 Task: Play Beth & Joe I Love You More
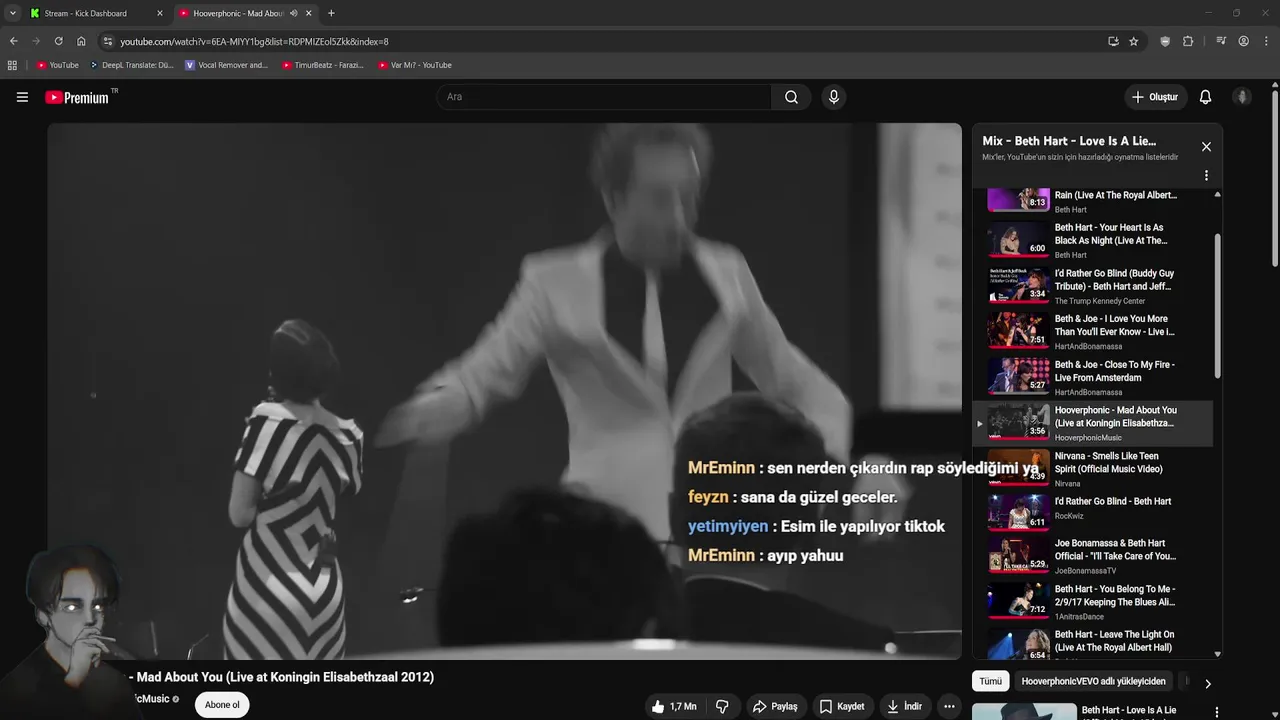[1094, 332]
